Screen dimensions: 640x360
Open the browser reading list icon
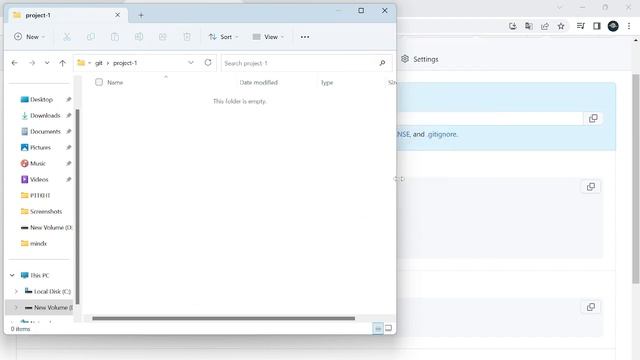580,26
